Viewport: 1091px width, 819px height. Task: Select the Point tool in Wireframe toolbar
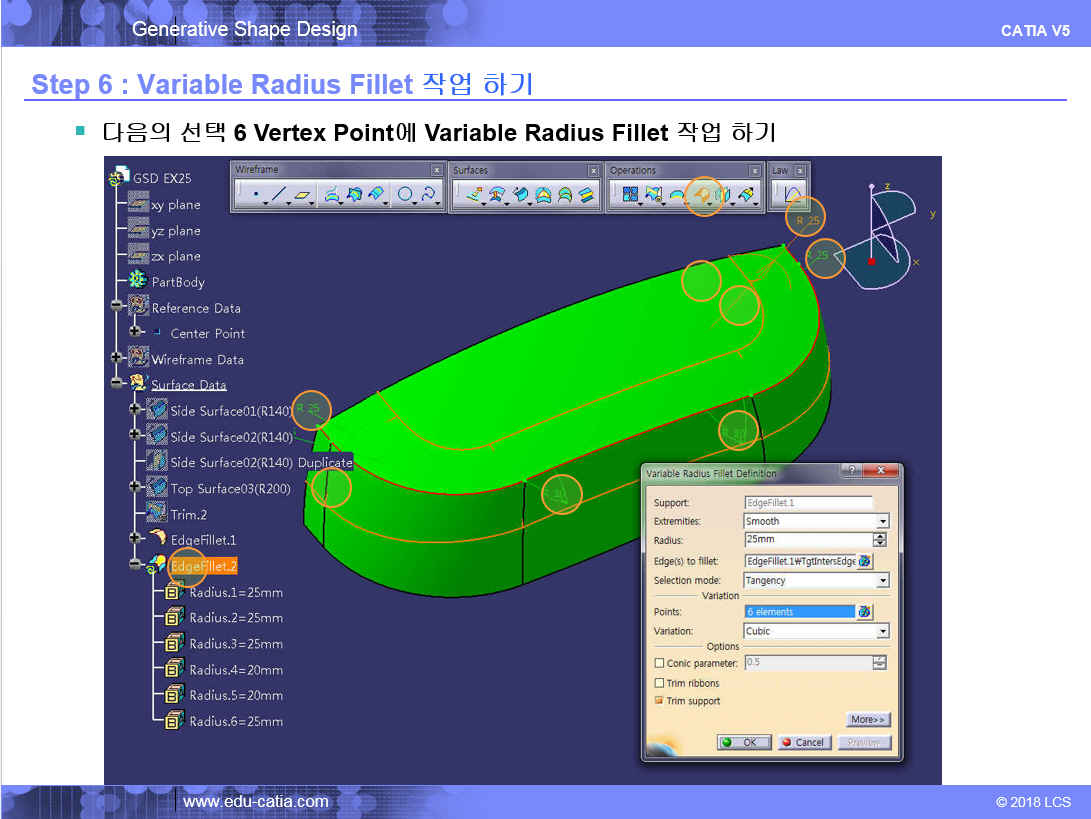256,196
